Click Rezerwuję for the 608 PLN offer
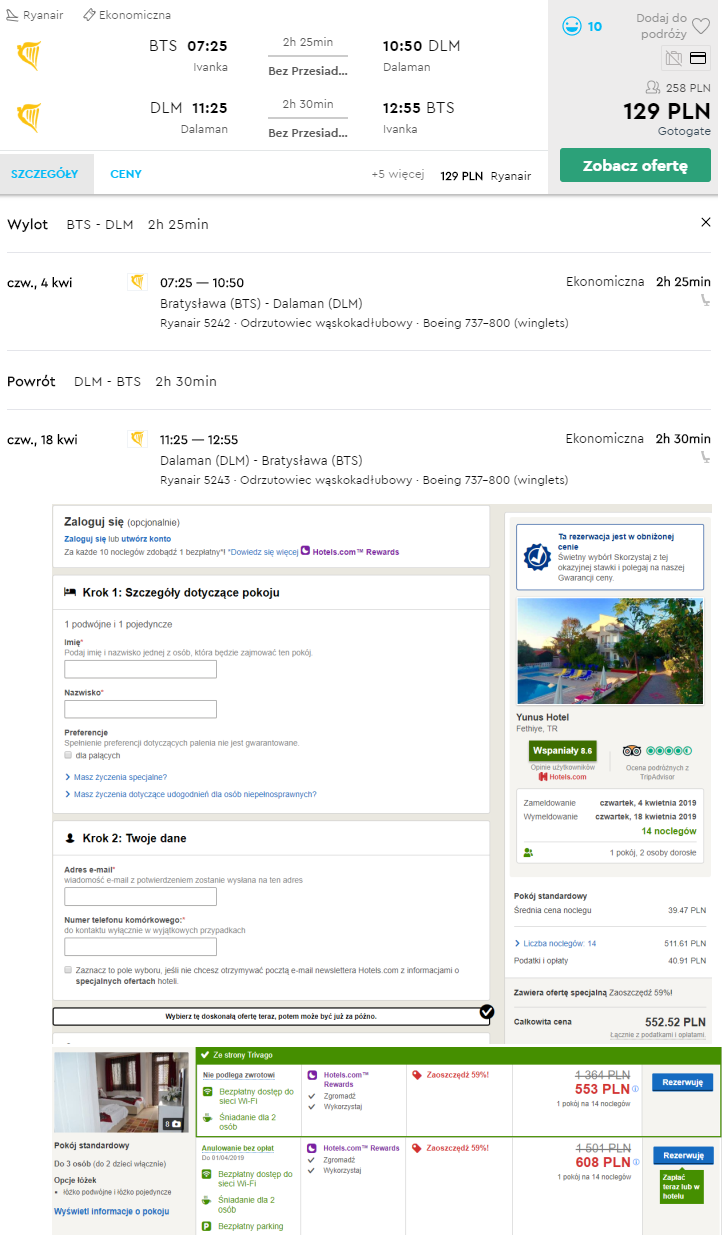Screen dimensions: 722x1246 click(682, 1155)
